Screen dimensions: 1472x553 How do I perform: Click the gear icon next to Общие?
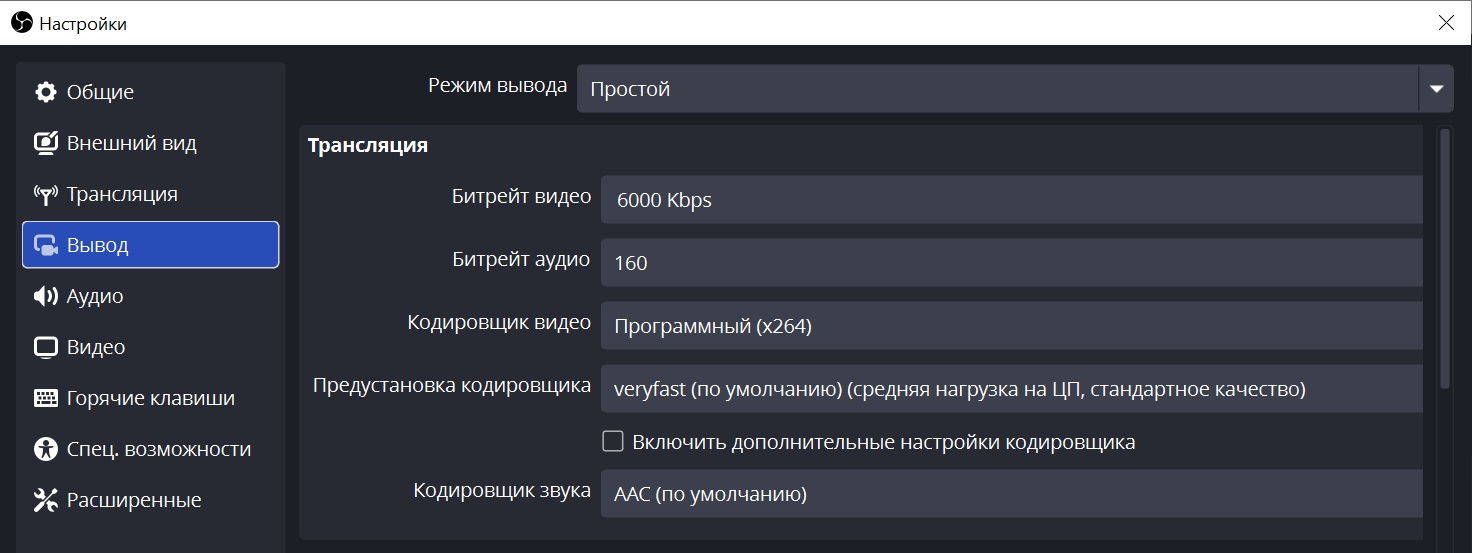[x=46, y=92]
